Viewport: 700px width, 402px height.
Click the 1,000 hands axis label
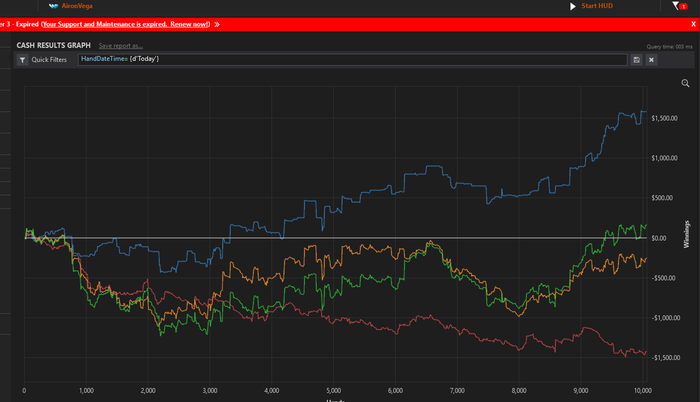pos(86,390)
